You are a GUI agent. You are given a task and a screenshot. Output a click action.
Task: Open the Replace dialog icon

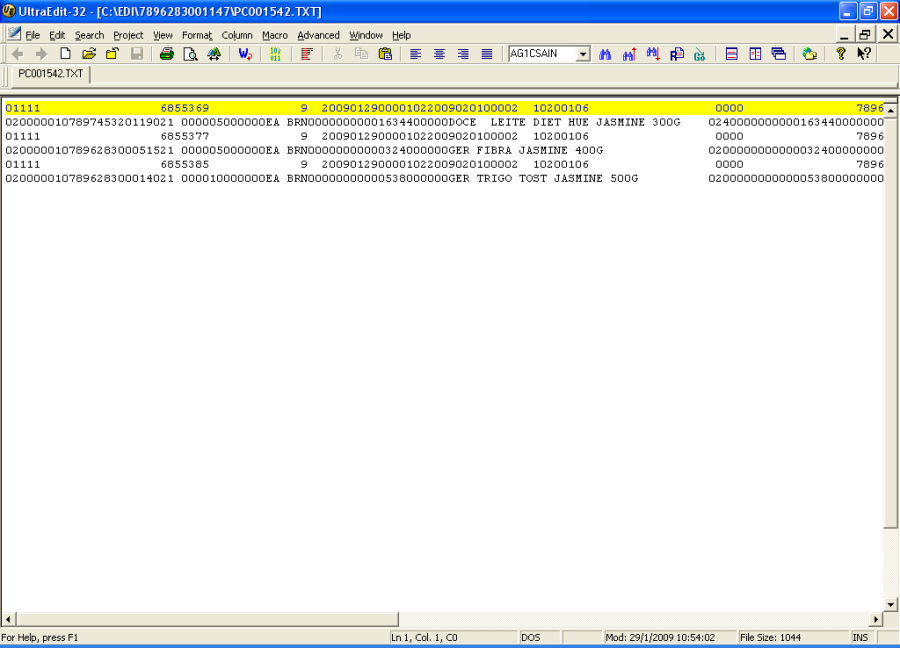pyautogui.click(x=677, y=54)
